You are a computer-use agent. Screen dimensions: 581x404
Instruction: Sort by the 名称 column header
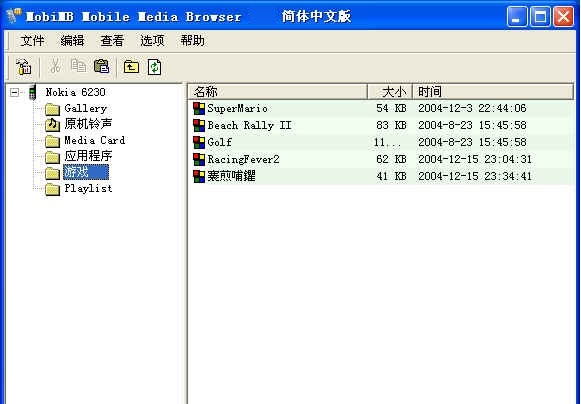click(x=278, y=92)
